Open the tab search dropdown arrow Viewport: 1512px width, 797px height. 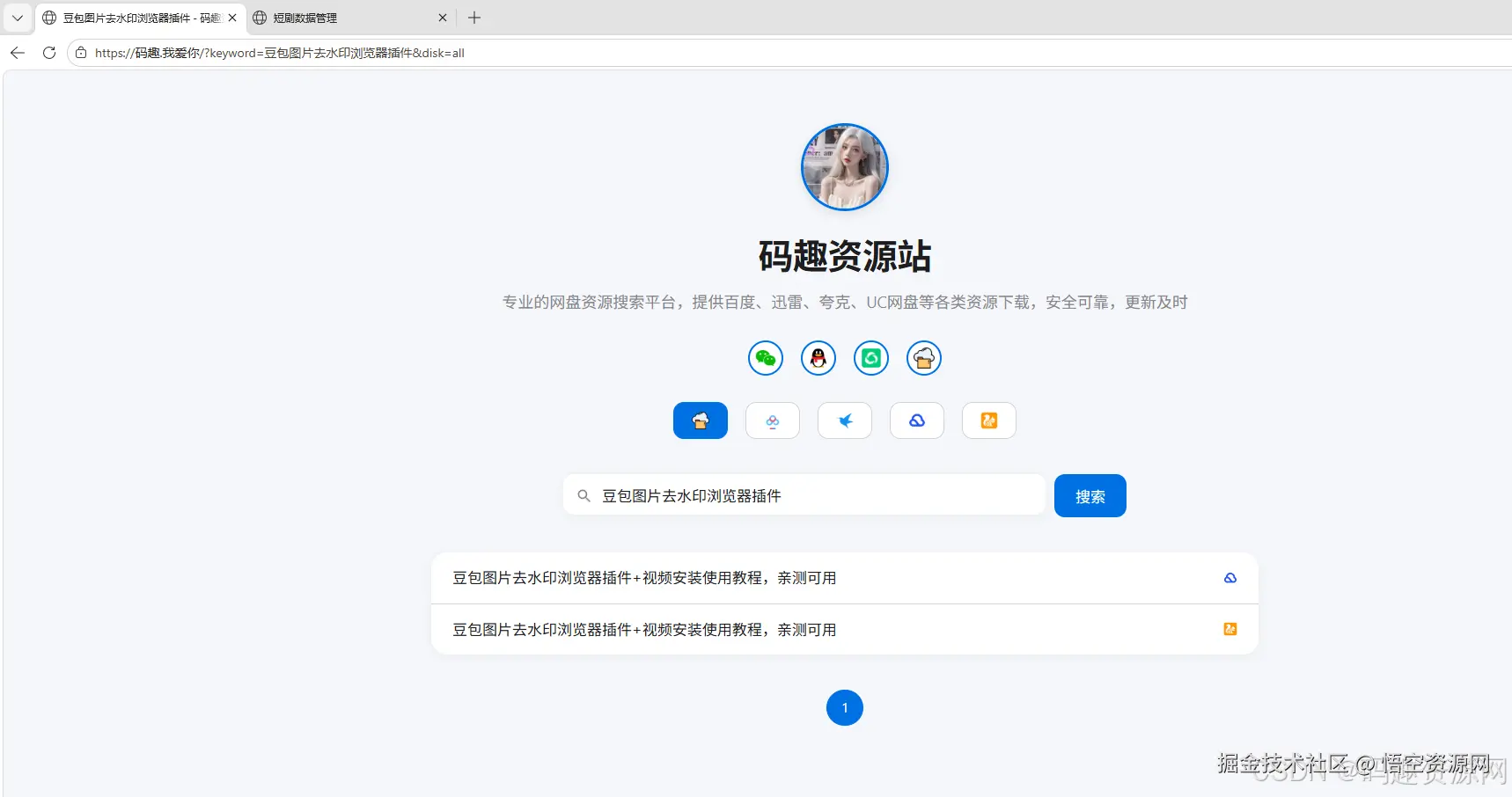pos(18,18)
